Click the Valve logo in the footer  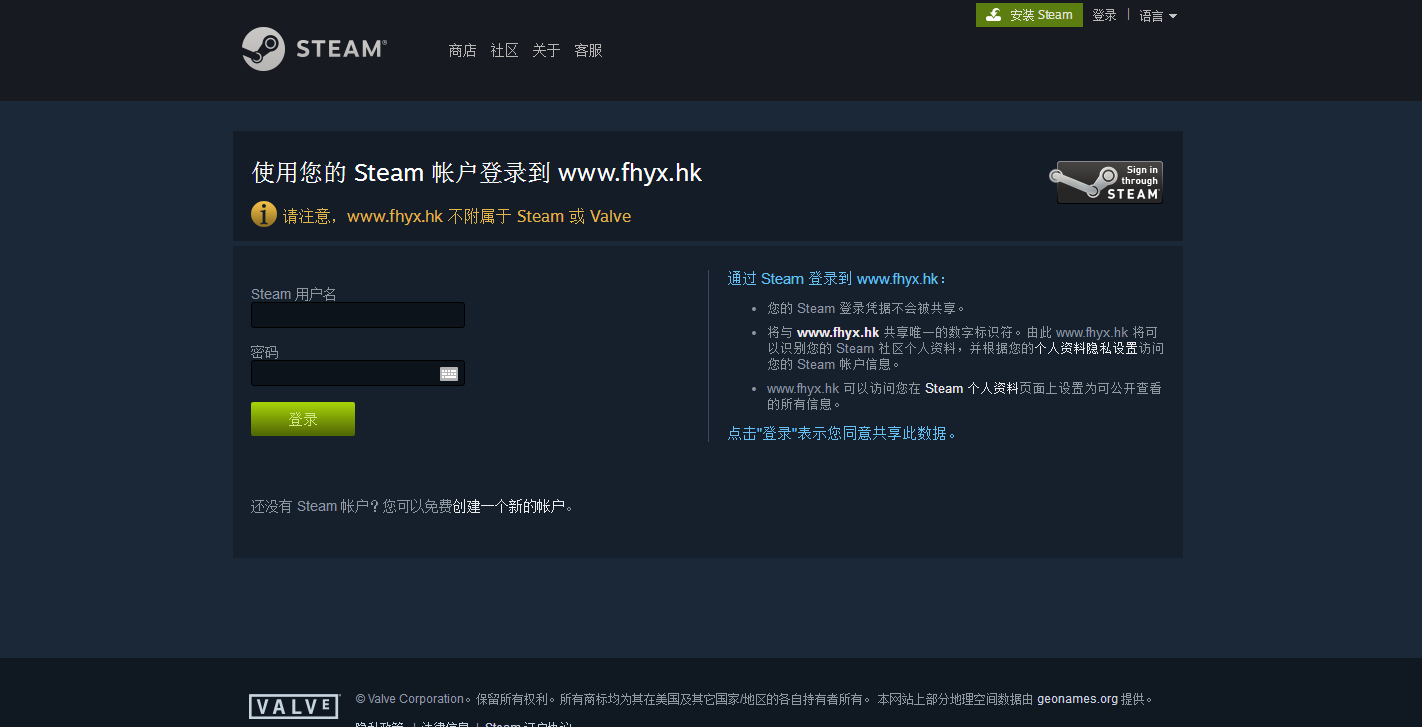point(294,707)
